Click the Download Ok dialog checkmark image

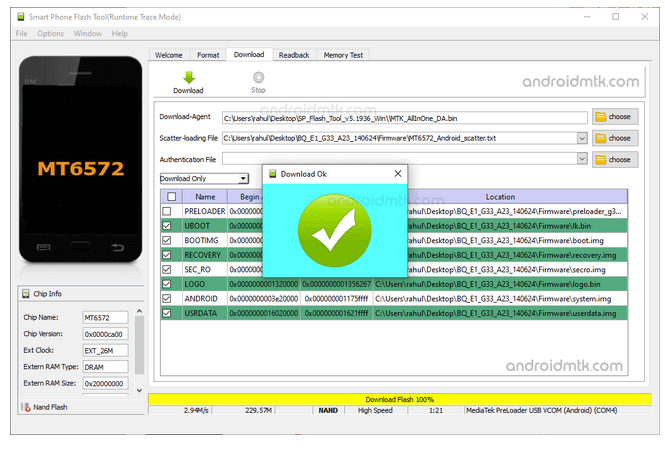pos(335,230)
